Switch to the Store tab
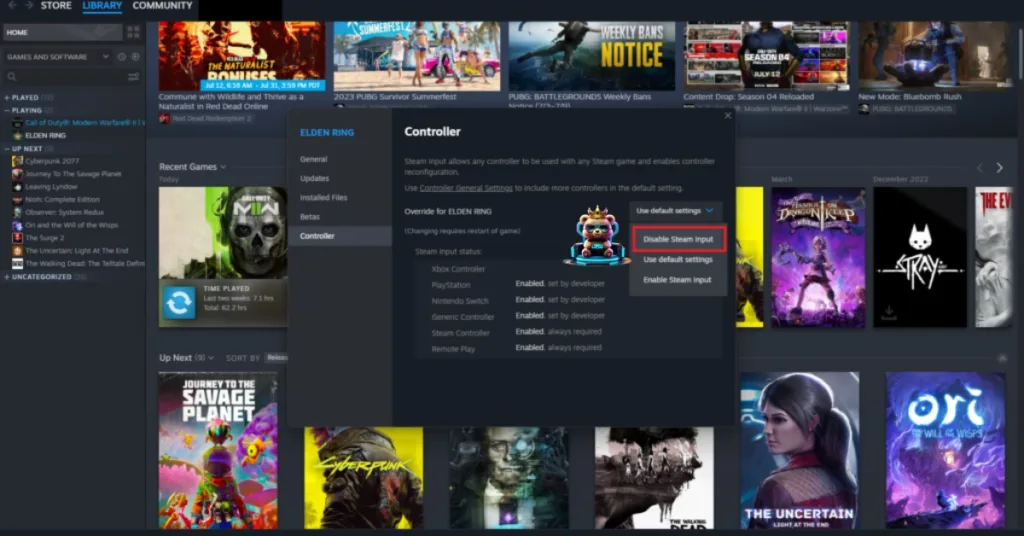1024x536 pixels. pyautogui.click(x=56, y=6)
